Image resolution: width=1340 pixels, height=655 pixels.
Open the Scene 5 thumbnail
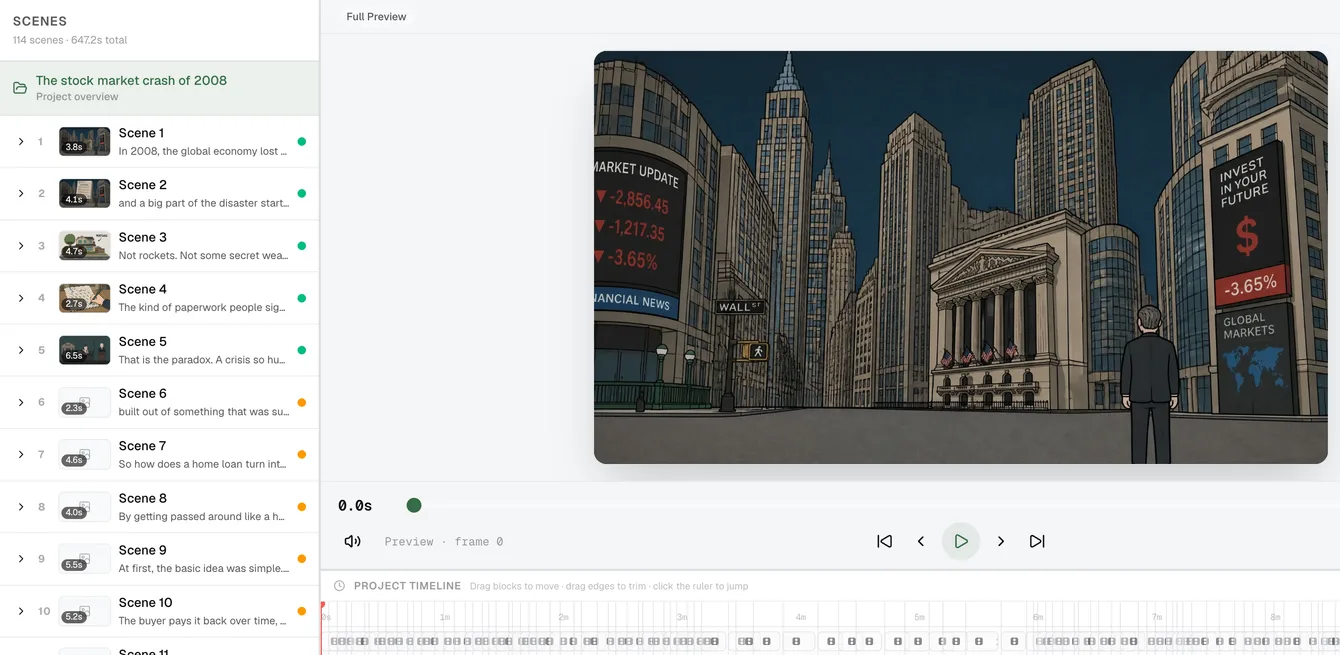(85, 350)
